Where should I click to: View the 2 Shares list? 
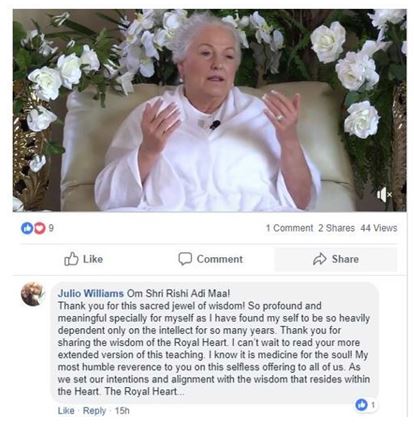coord(336,228)
